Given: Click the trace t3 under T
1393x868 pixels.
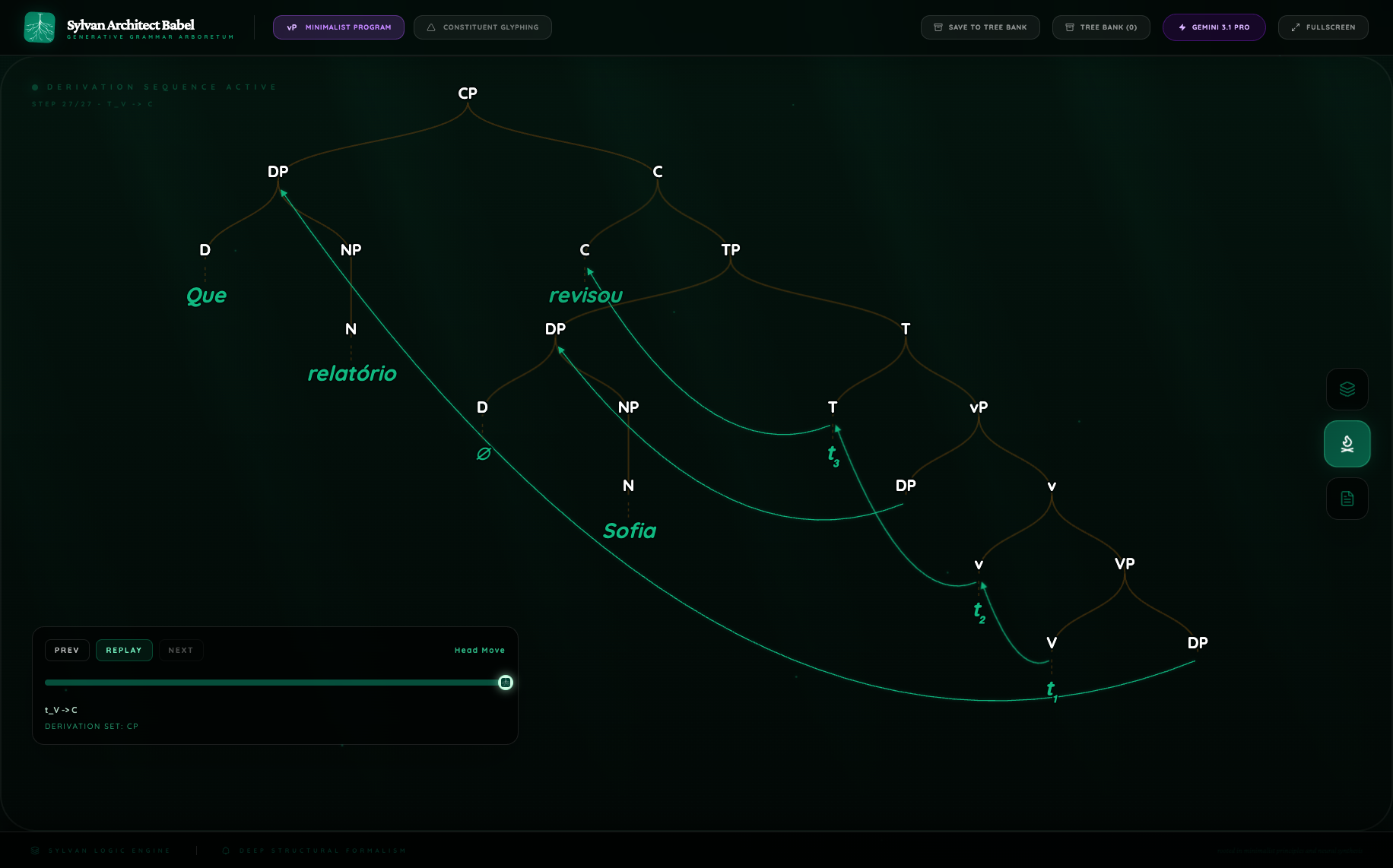Looking at the screenshot, I should pyautogui.click(x=833, y=455).
